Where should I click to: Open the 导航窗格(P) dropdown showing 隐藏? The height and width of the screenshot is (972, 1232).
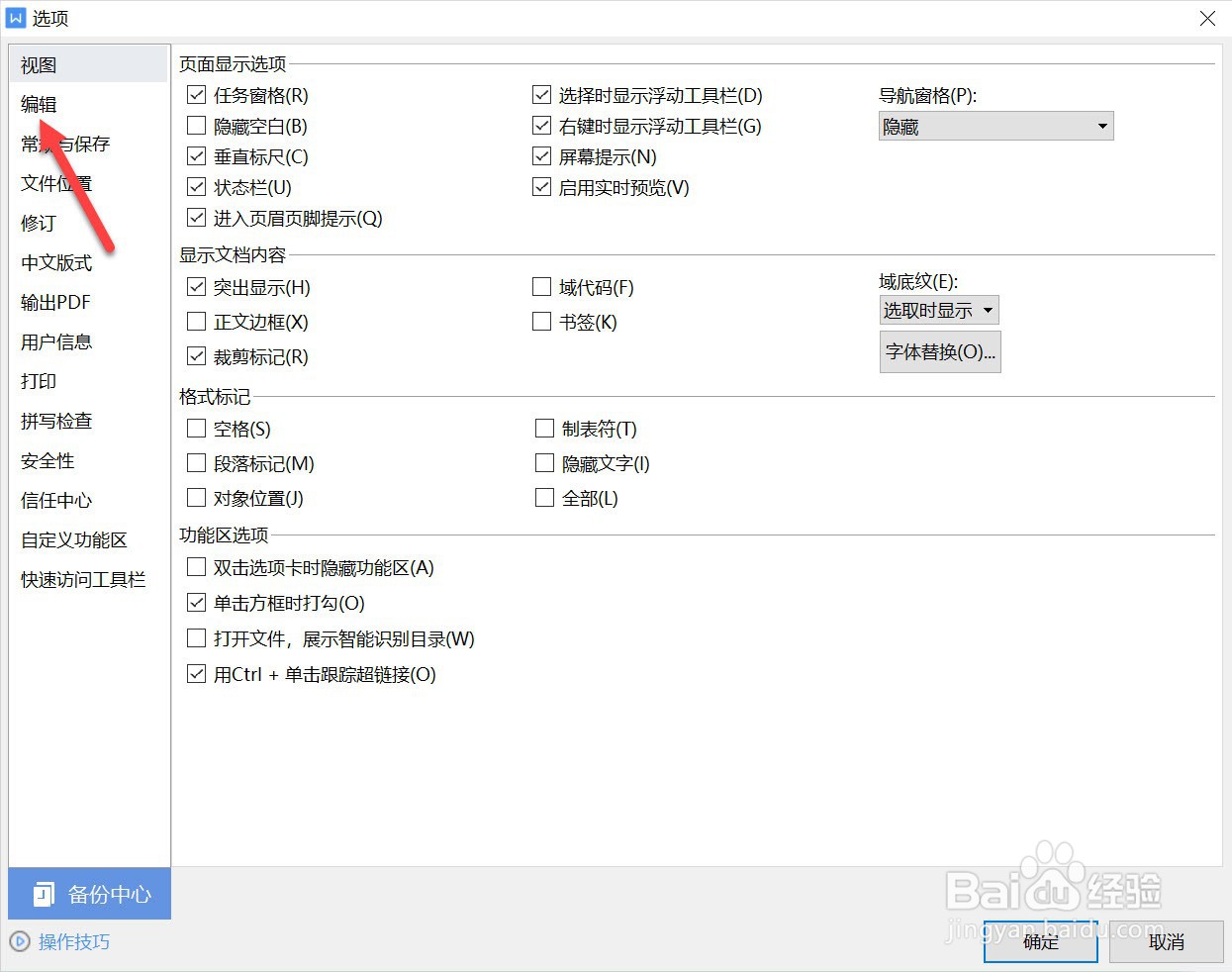(x=995, y=126)
